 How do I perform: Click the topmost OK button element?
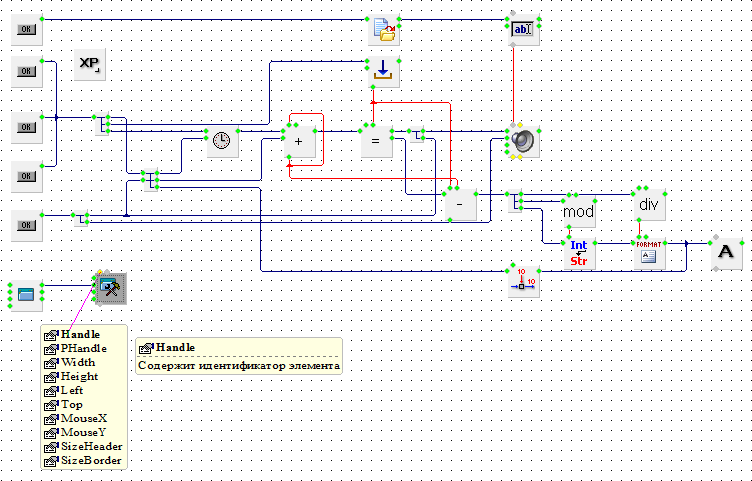pos(26,30)
